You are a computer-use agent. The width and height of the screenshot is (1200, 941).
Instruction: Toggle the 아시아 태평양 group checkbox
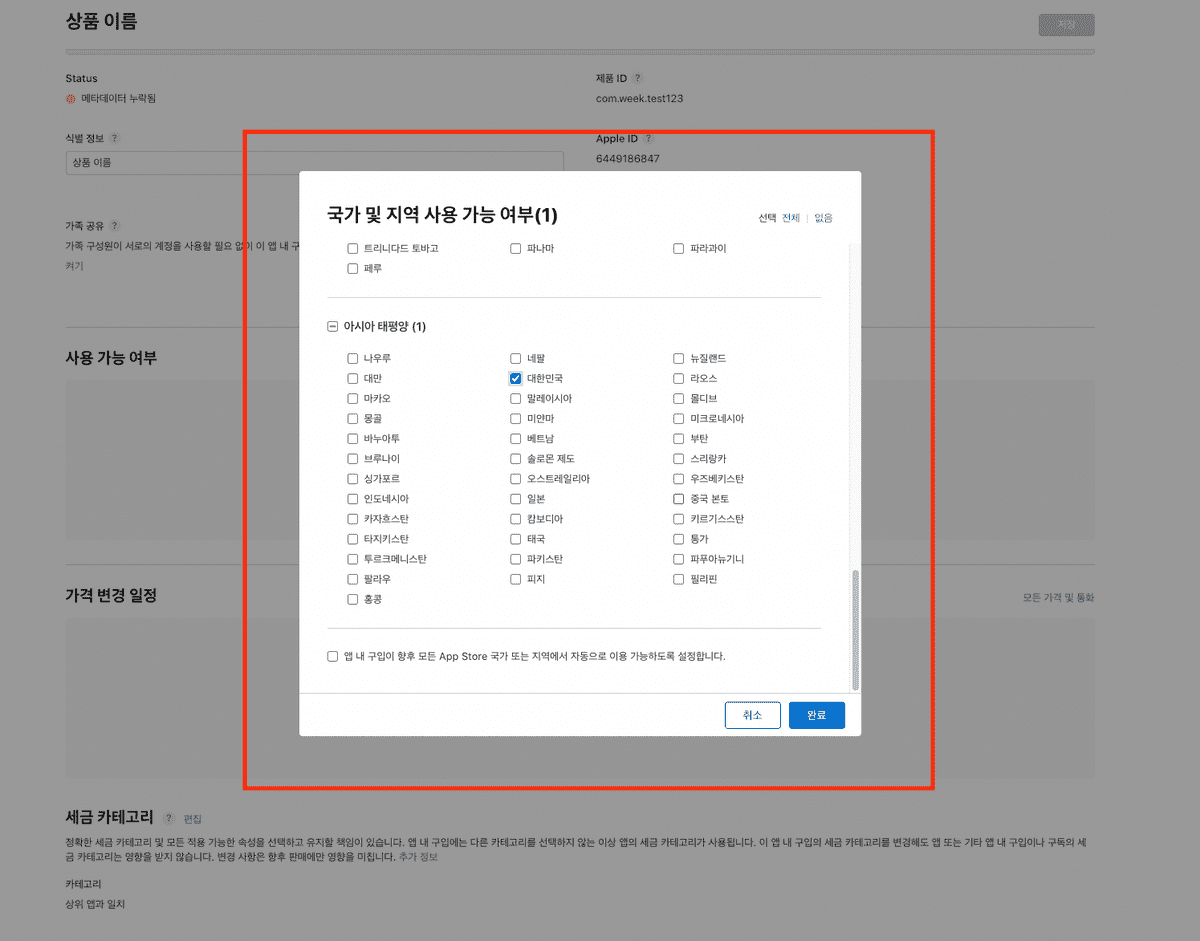coord(333,327)
